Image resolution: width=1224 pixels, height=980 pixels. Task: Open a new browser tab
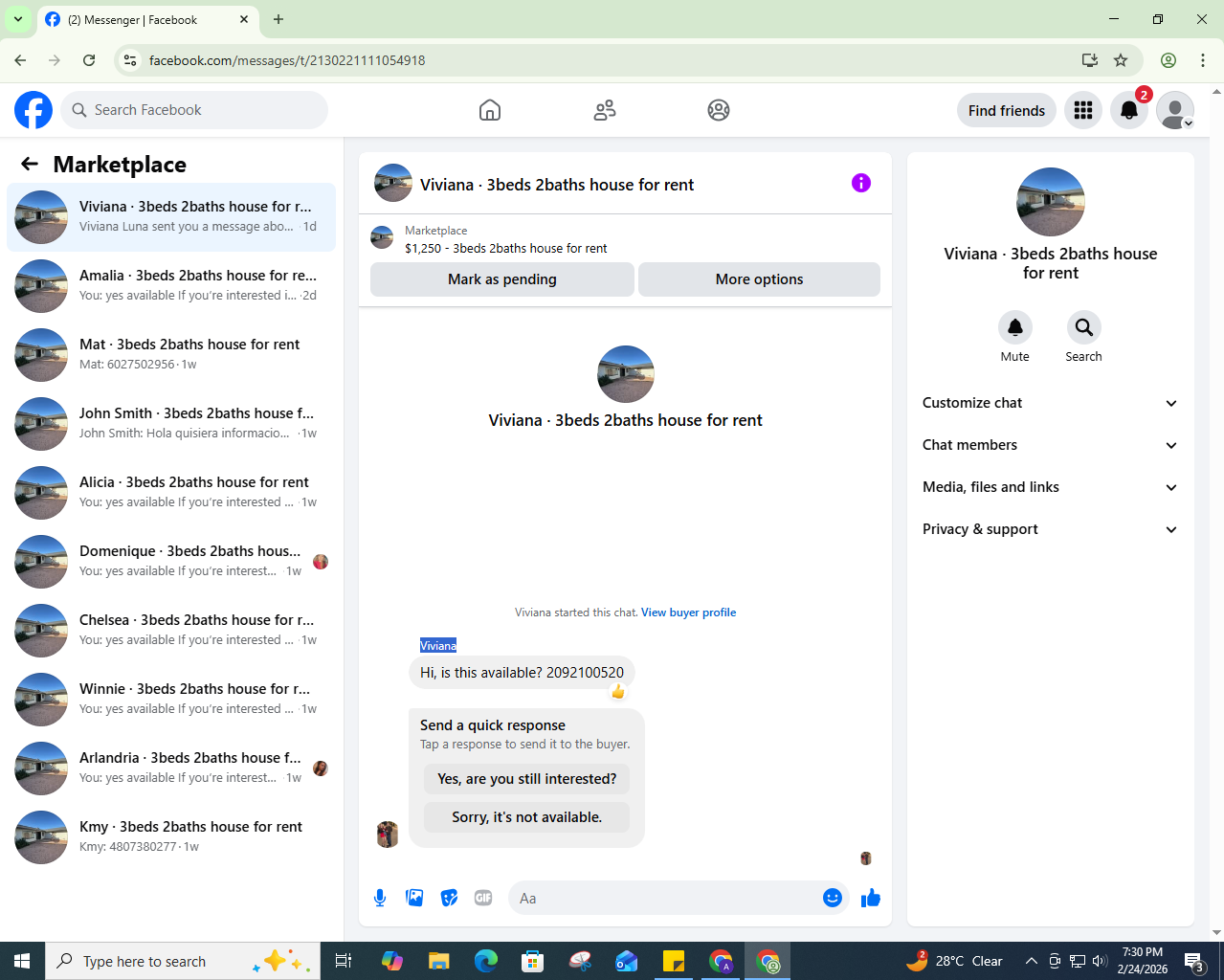pos(278,19)
